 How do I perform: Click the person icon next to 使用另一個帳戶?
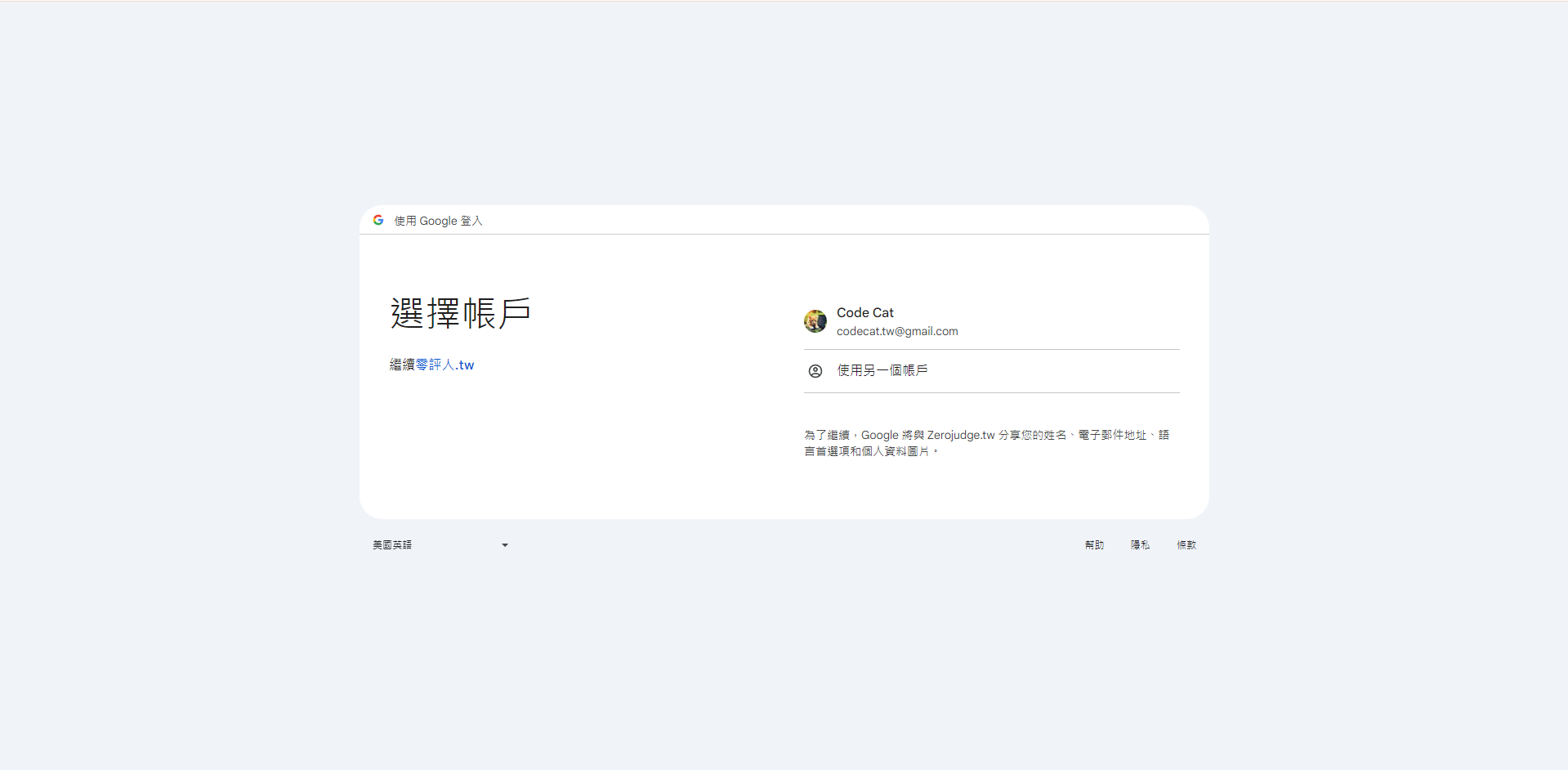click(x=814, y=371)
